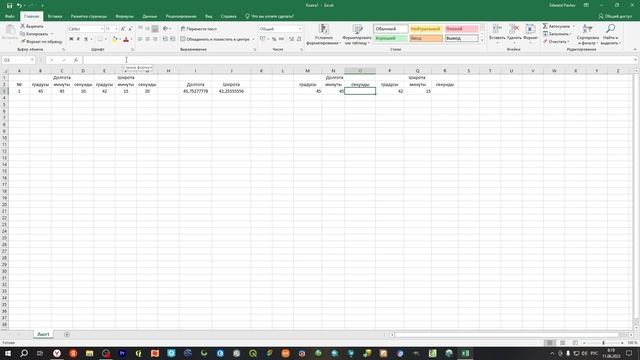Apply comma thousands separator format
This screenshot has height=360, width=640.
tap(282, 39)
